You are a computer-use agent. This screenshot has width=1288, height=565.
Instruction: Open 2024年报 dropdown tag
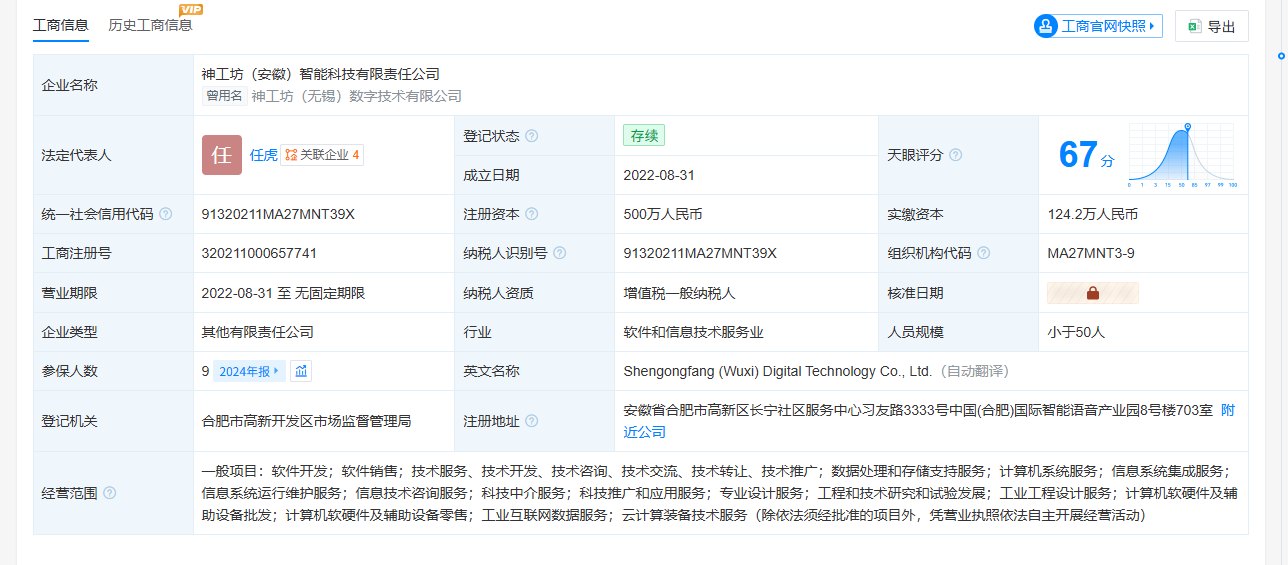pos(250,371)
